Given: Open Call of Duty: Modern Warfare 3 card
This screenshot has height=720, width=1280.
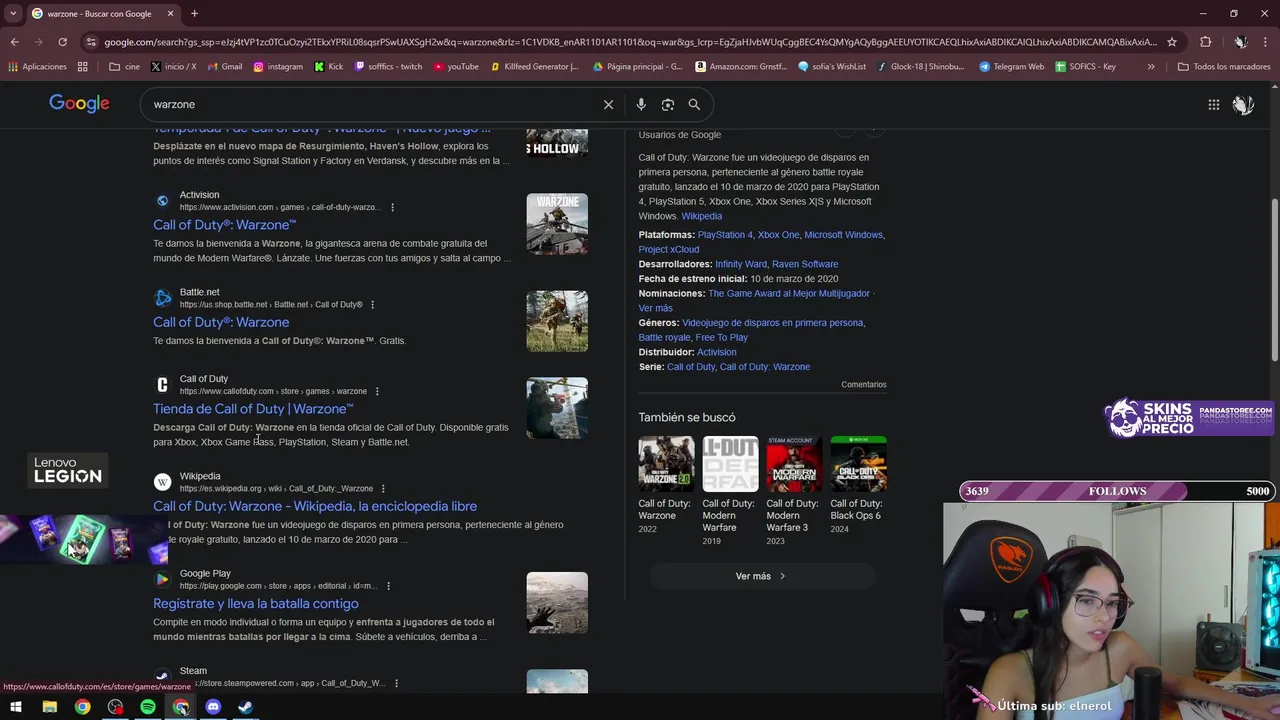Looking at the screenshot, I should [794, 490].
